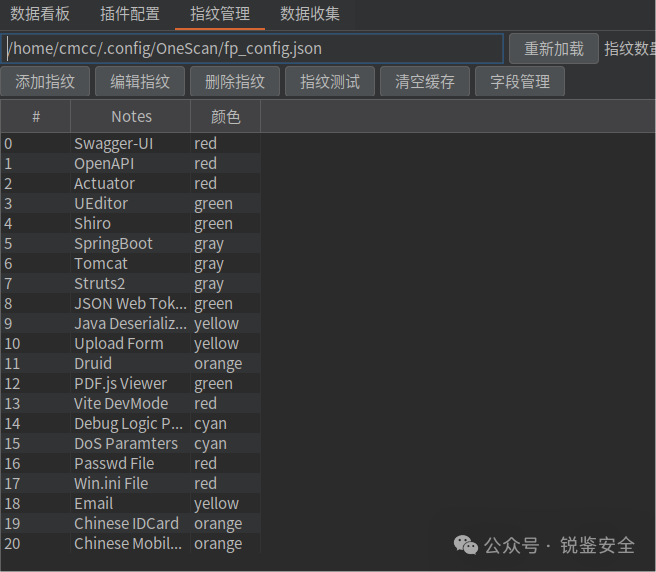Select the UEditor row

click(131, 204)
